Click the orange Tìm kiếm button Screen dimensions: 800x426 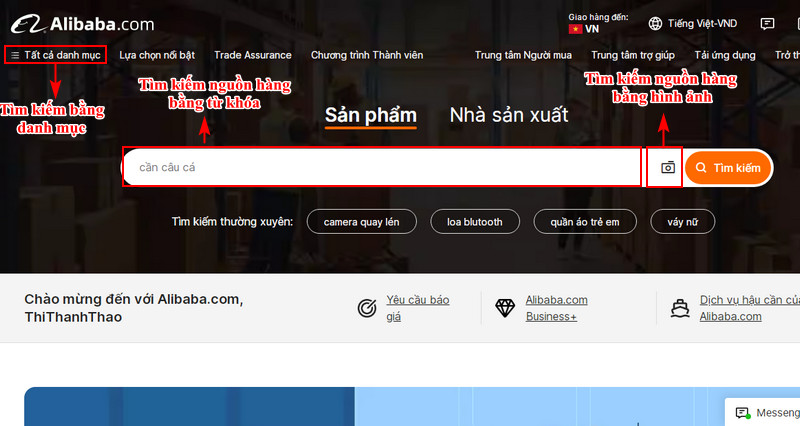[728, 167]
